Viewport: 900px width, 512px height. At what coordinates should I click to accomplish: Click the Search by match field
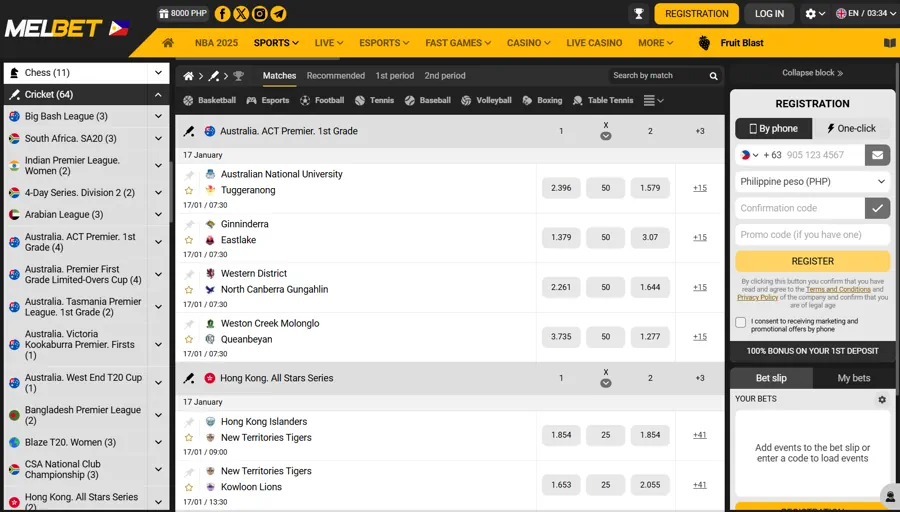coord(658,76)
